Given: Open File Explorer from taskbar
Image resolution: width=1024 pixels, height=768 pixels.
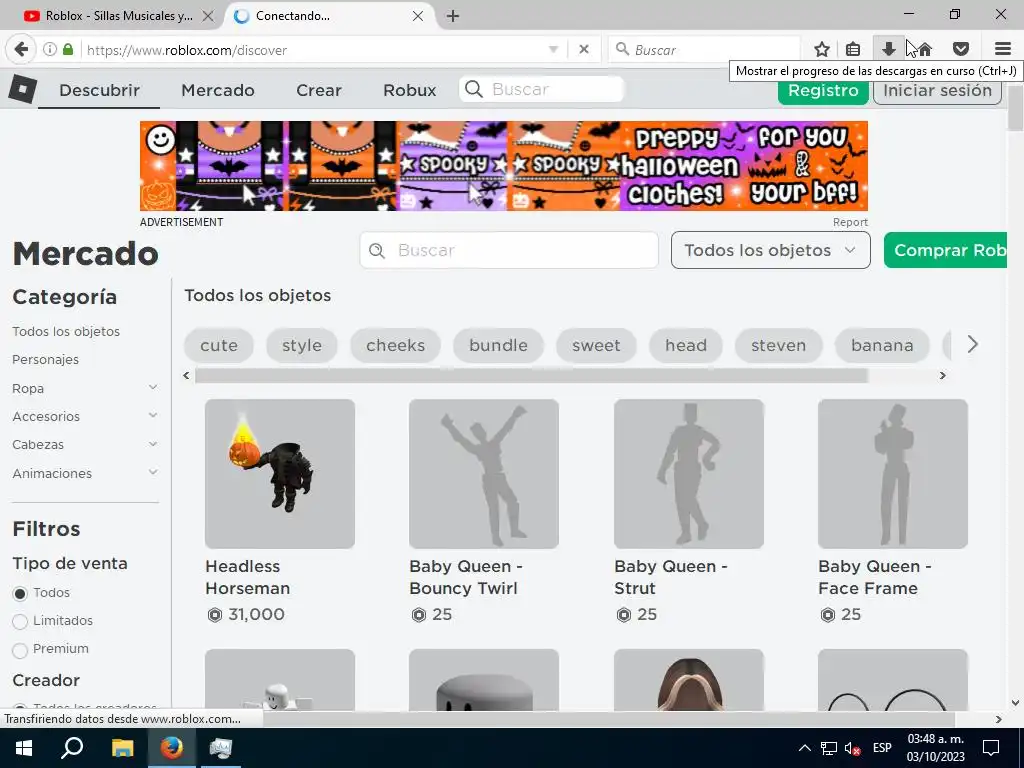Looking at the screenshot, I should click(x=122, y=748).
